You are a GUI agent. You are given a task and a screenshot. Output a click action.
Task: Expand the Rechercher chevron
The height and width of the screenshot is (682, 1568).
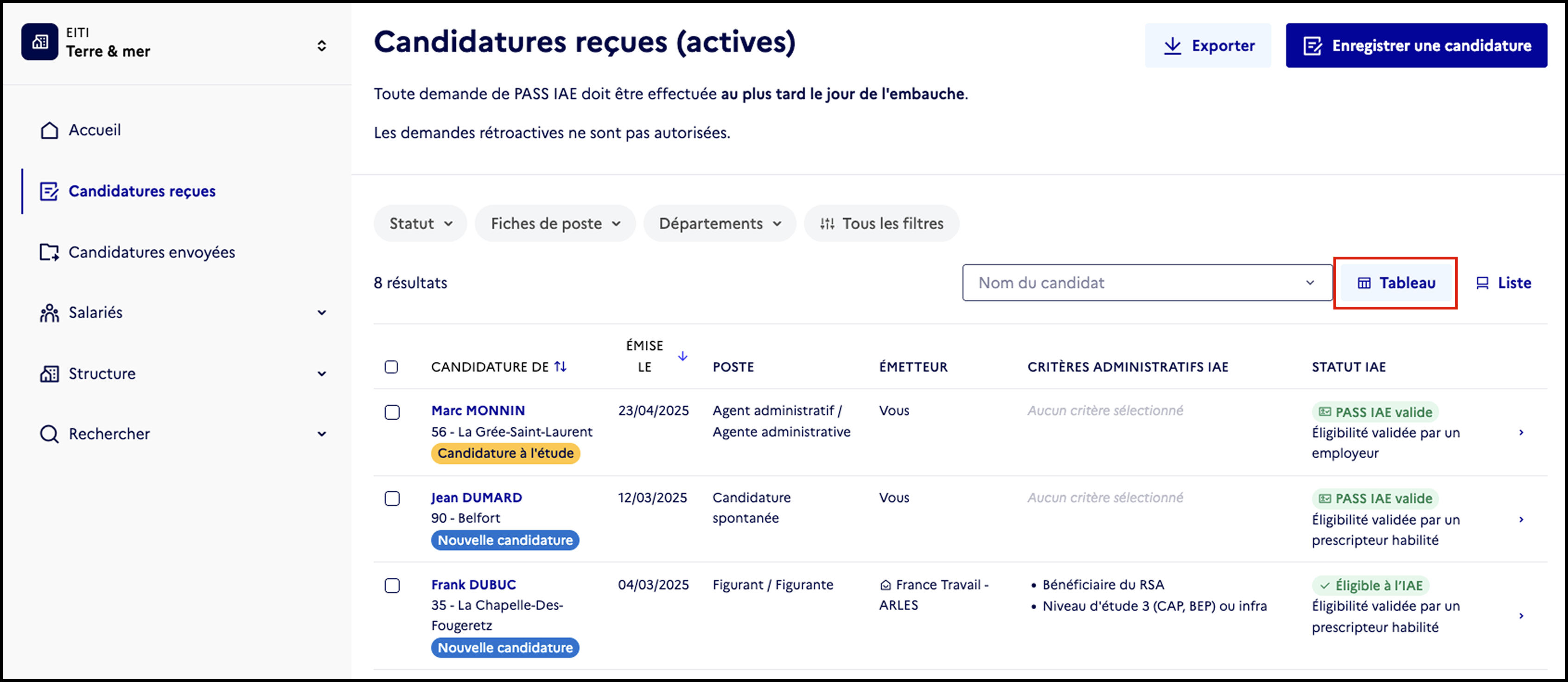point(321,434)
